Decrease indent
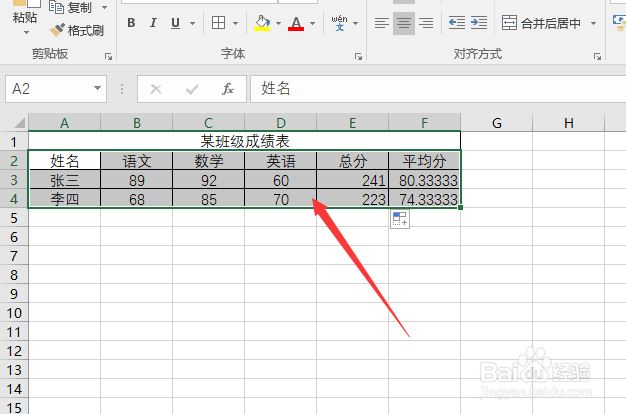Viewport: 626px width, 414px height. [x=457, y=23]
